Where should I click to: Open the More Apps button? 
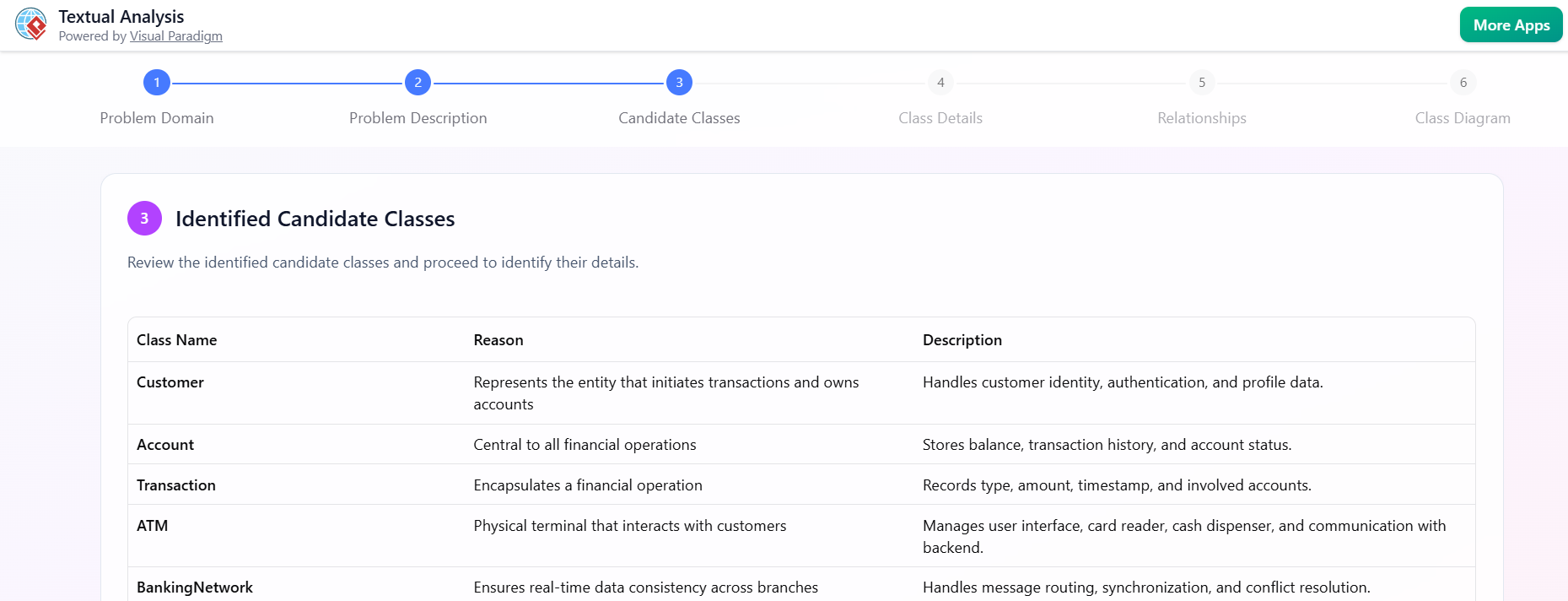click(x=1511, y=25)
